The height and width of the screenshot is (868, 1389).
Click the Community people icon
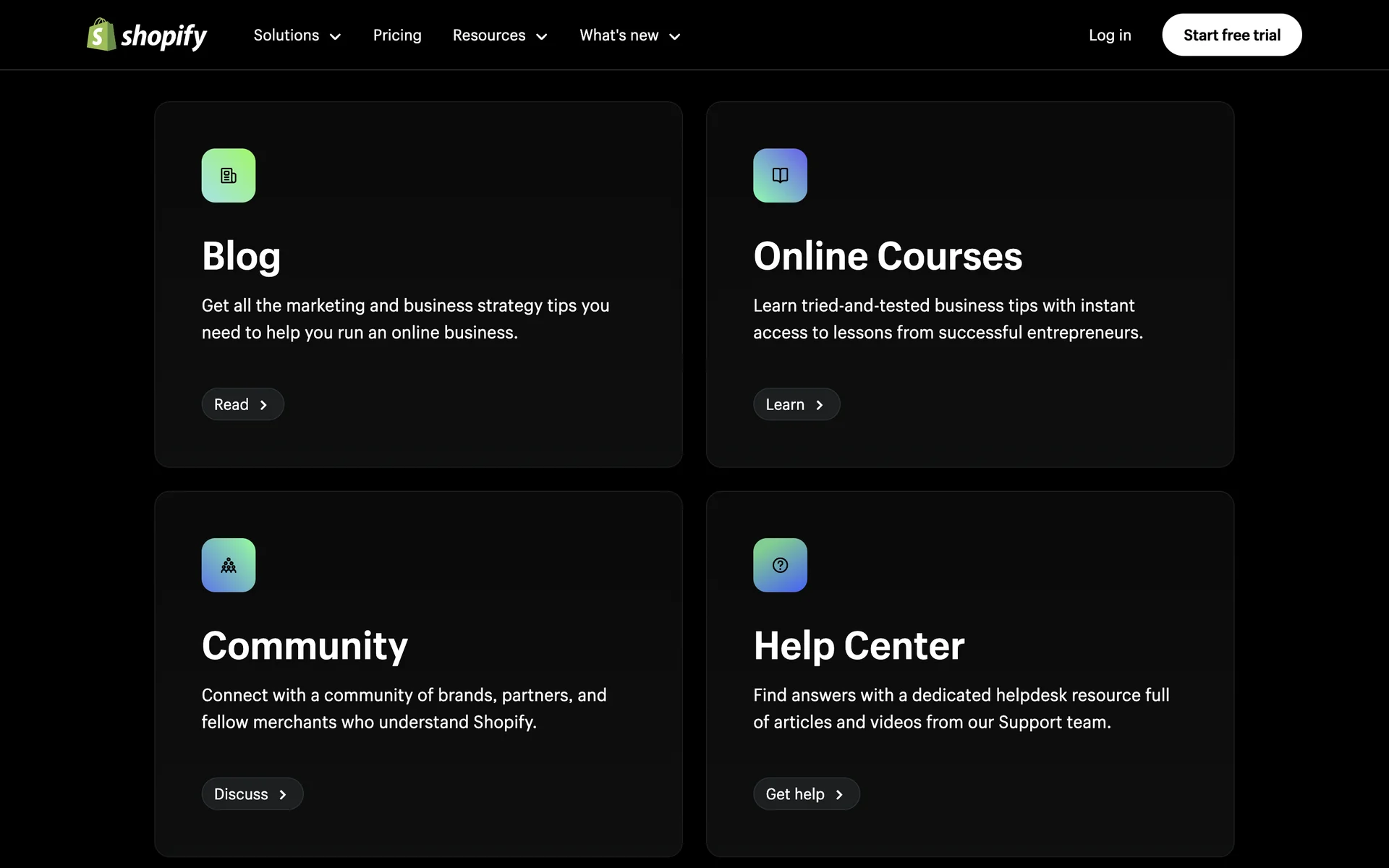pyautogui.click(x=229, y=565)
